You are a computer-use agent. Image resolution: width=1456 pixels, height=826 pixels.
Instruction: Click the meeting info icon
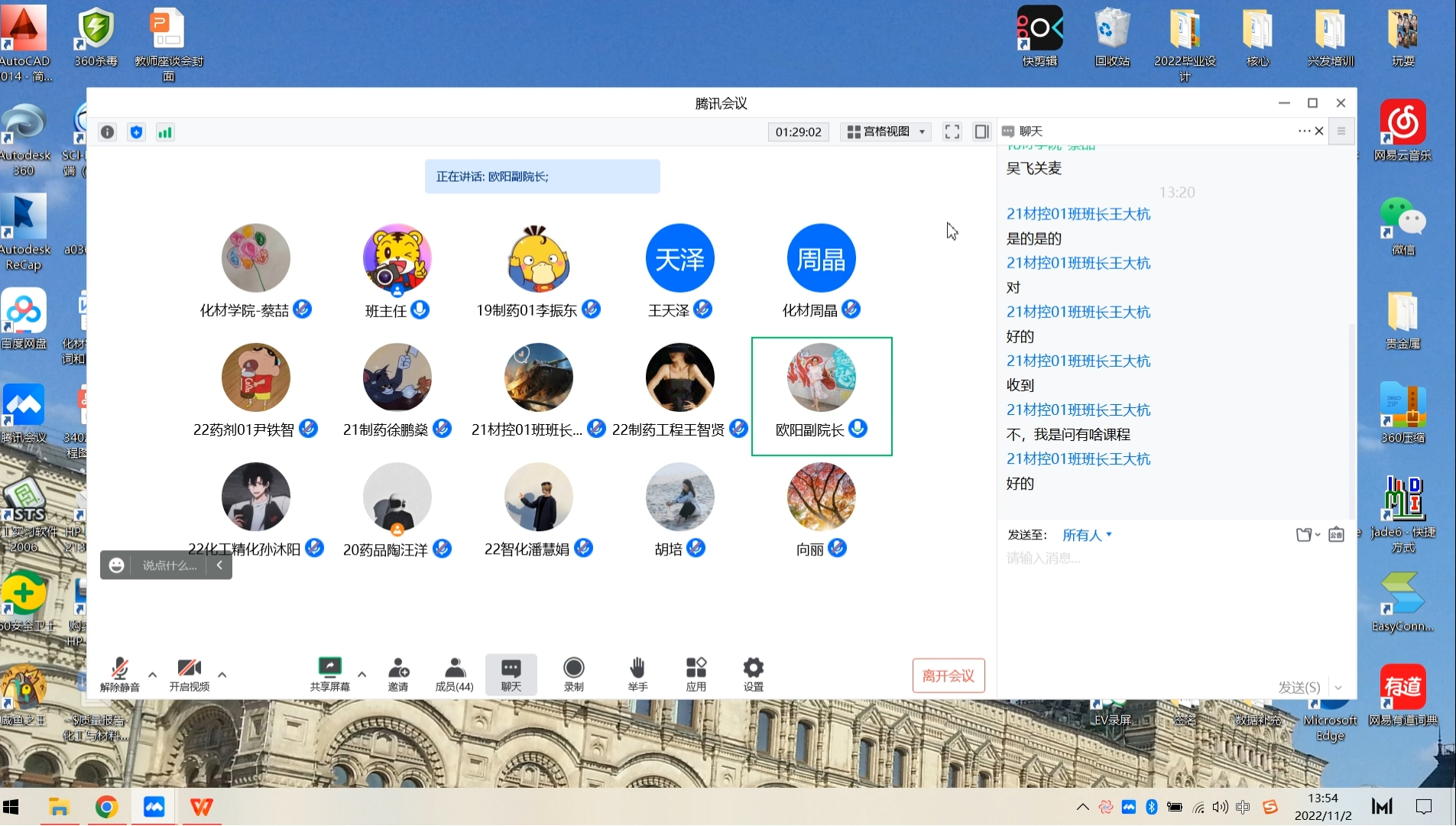tap(108, 132)
